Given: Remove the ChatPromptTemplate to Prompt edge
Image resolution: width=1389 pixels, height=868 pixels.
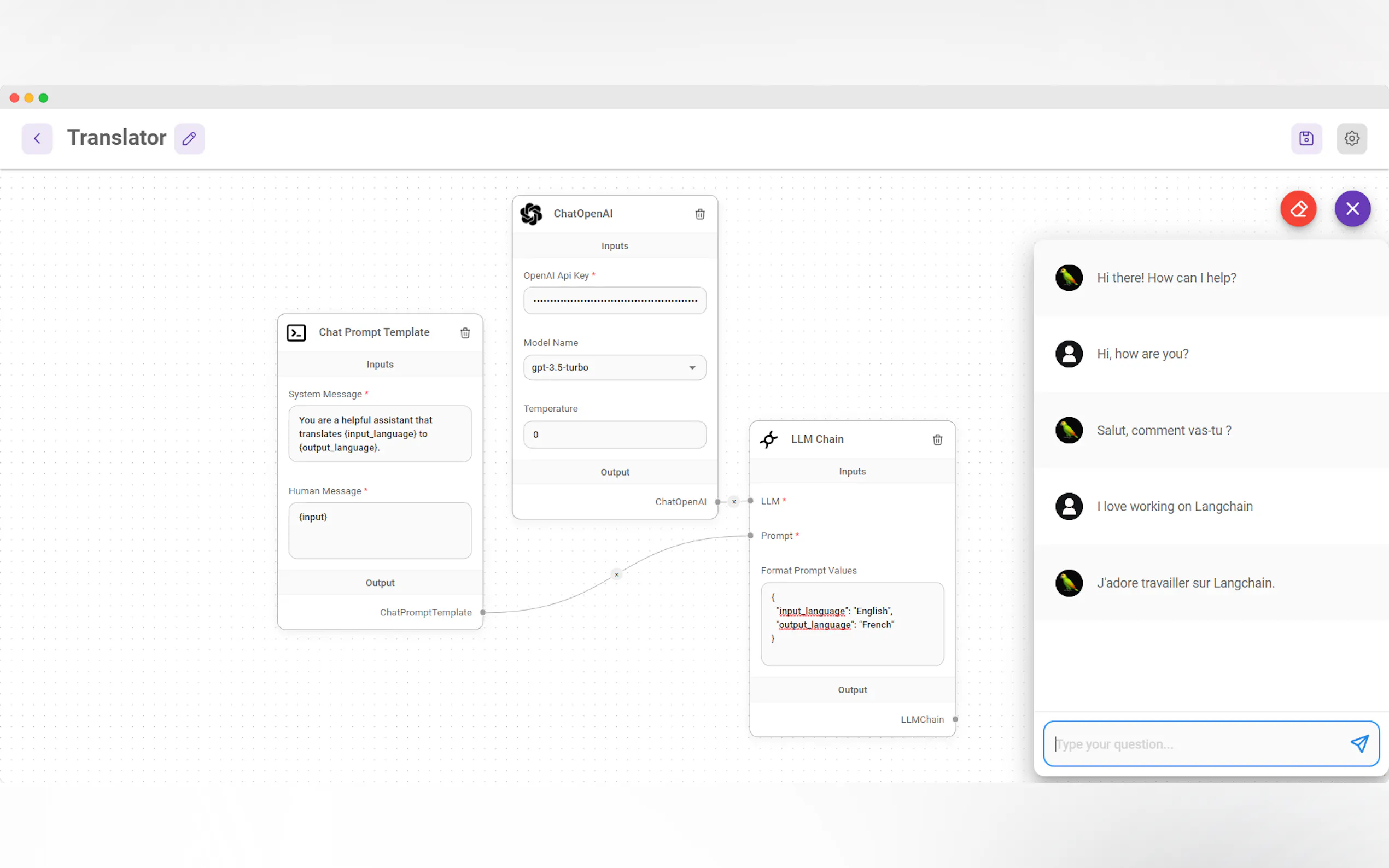Looking at the screenshot, I should click(x=617, y=574).
